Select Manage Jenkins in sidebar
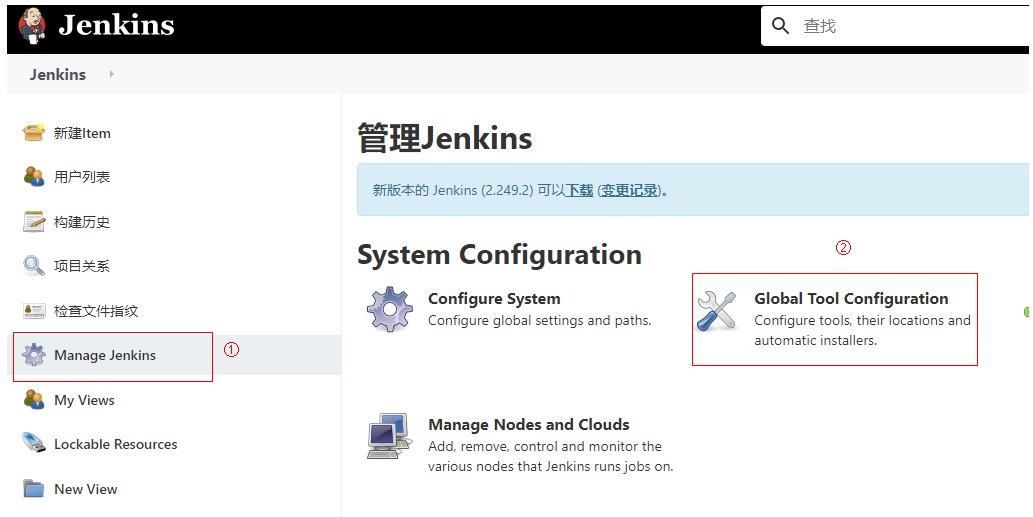This screenshot has height=517, width=1033. (105, 355)
